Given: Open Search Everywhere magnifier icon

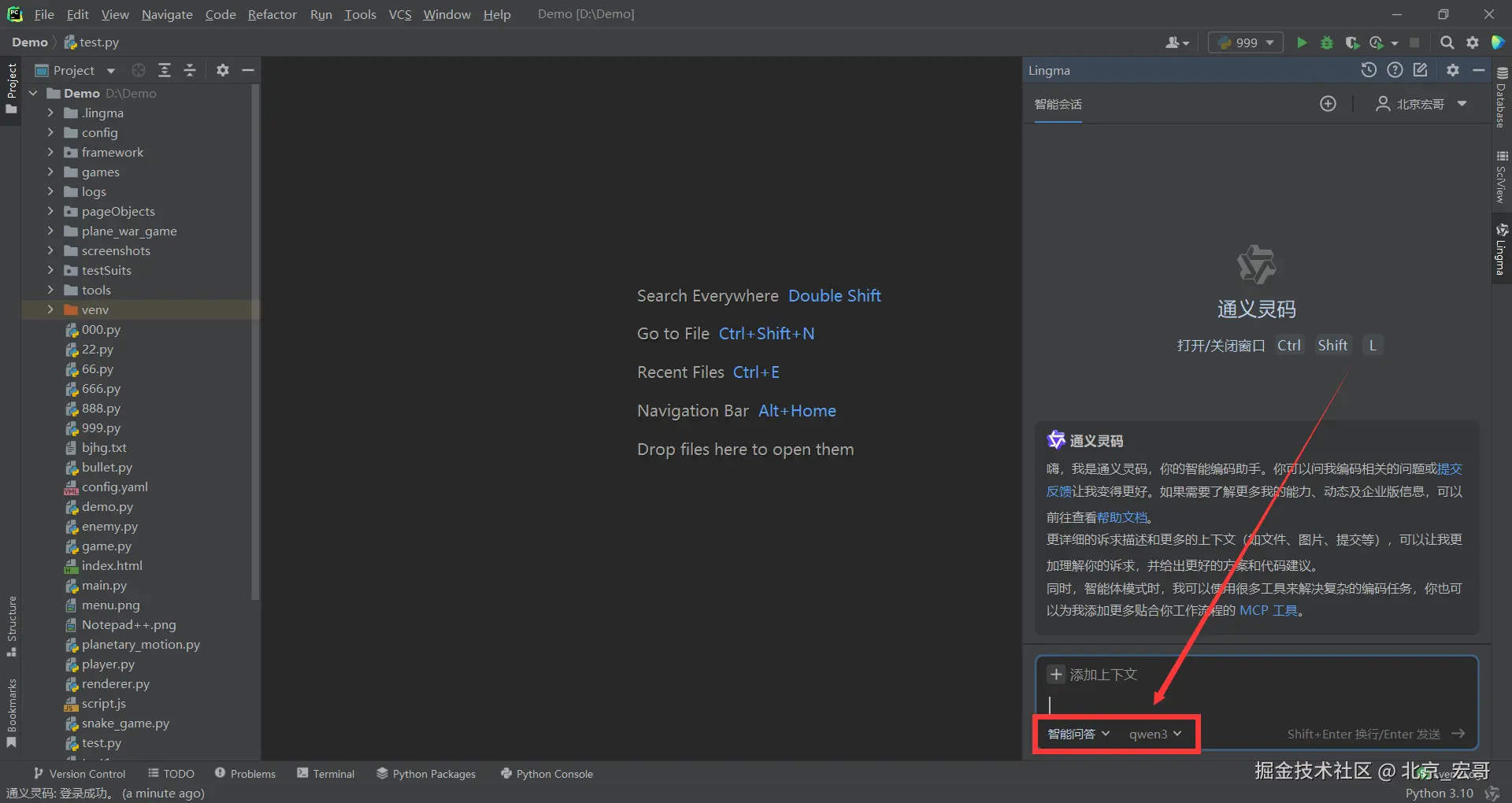Looking at the screenshot, I should tap(1447, 43).
